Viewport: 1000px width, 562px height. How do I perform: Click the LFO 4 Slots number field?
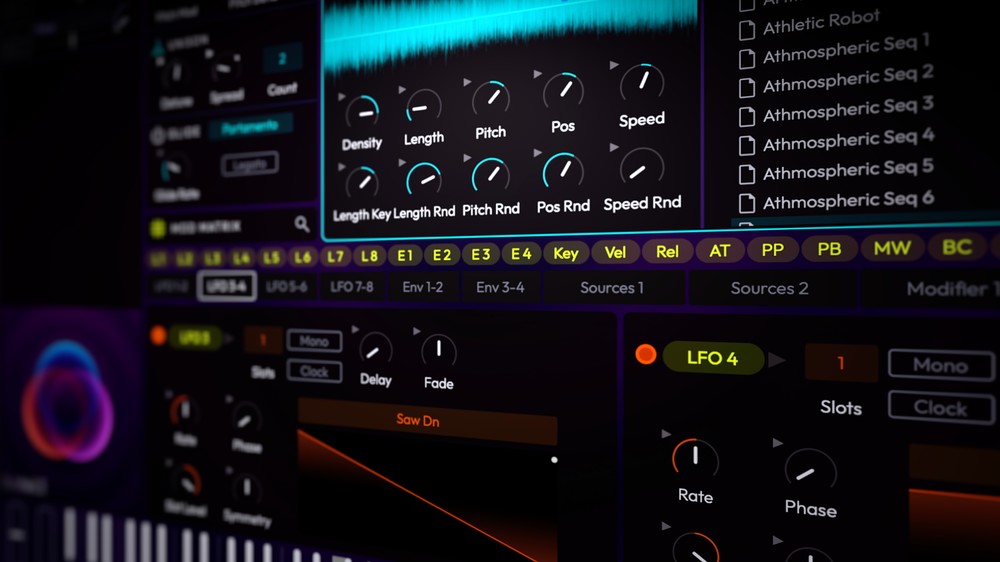840,363
